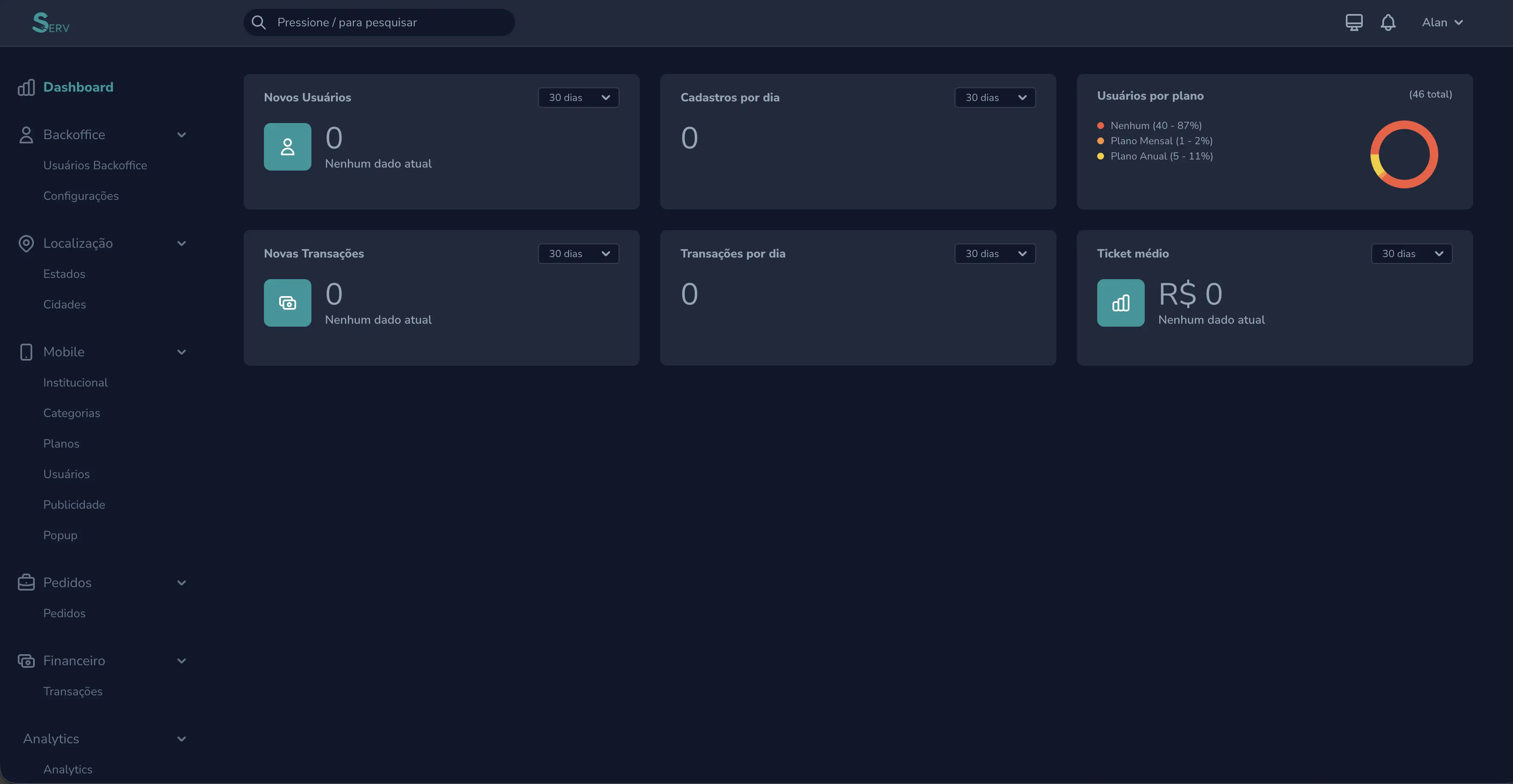The height and width of the screenshot is (784, 1513).
Task: Click the Dashboard bar chart icon
Action: (x=26, y=87)
